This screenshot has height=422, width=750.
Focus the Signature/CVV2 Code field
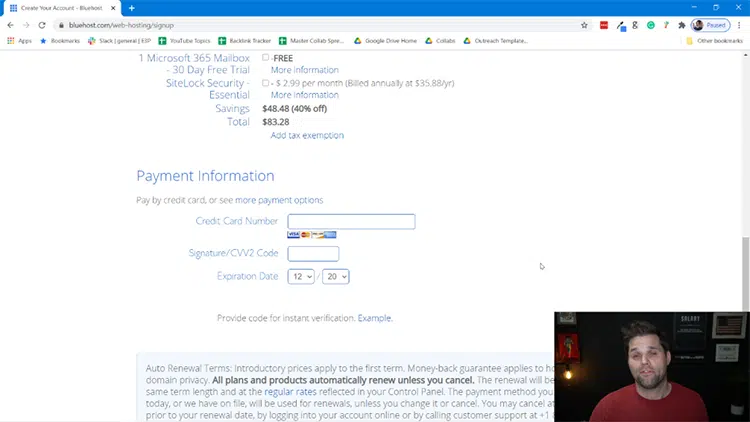pos(313,254)
